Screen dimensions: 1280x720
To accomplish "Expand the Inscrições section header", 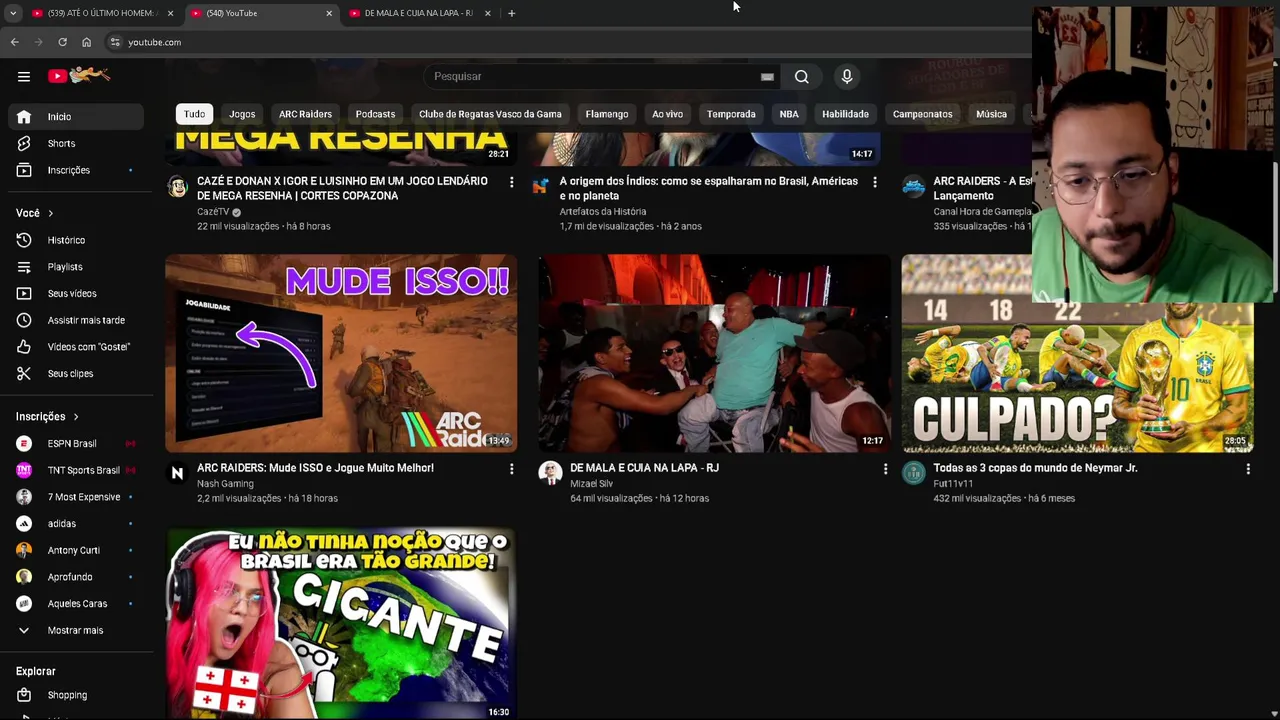I will click(x=47, y=416).
